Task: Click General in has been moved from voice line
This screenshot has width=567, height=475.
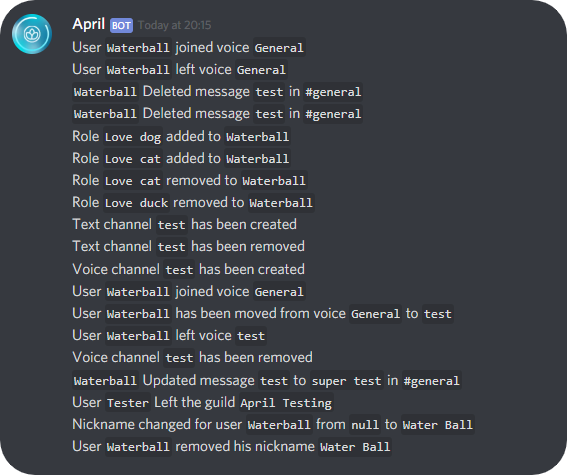Action: pyautogui.click(x=375, y=314)
